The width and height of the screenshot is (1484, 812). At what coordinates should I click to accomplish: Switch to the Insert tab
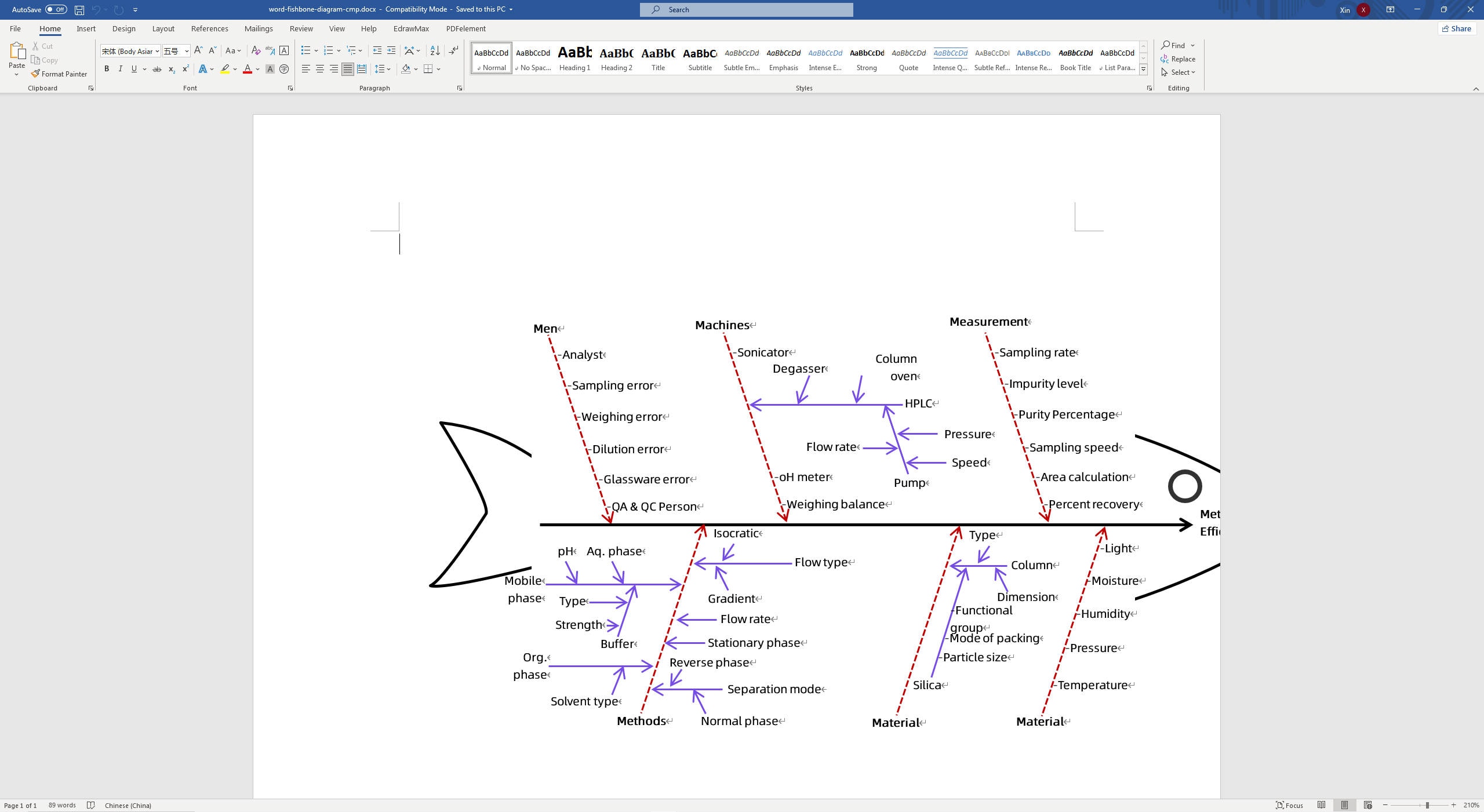[x=86, y=28]
